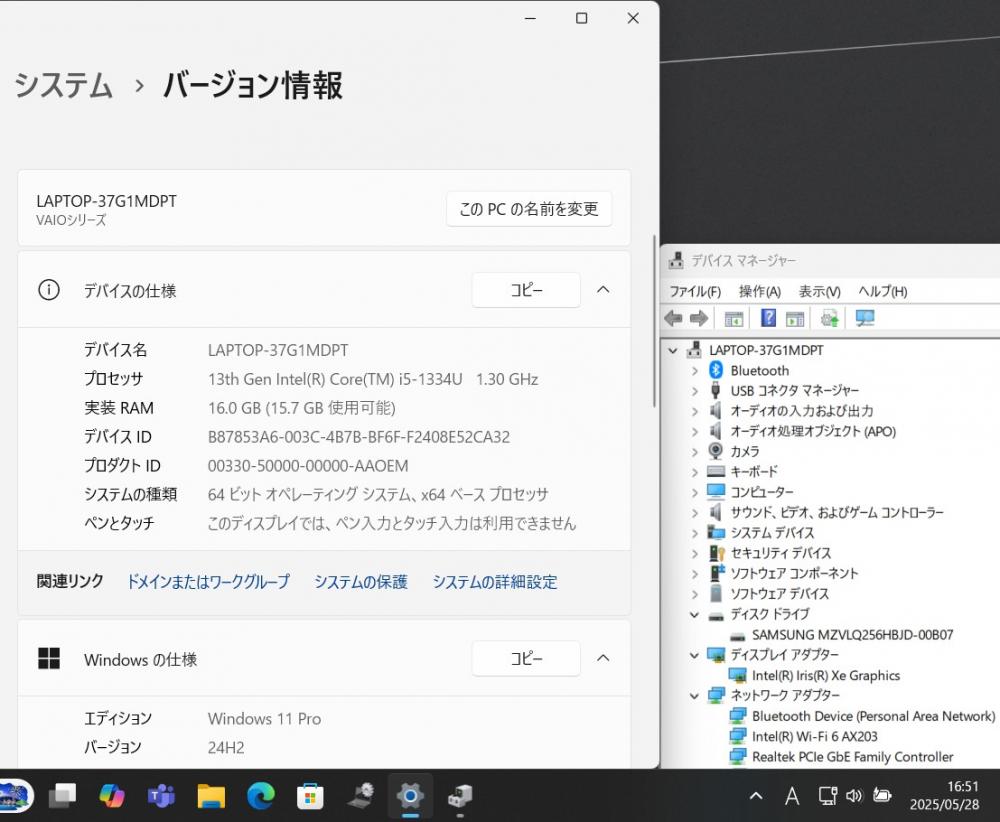Click the webcam icon beside カメラ
The width and height of the screenshot is (1000, 822).
coord(716,451)
